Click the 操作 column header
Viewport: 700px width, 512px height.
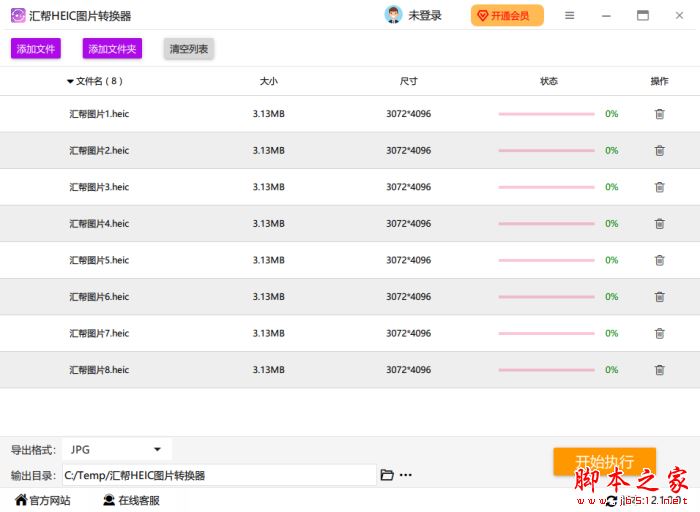659,81
